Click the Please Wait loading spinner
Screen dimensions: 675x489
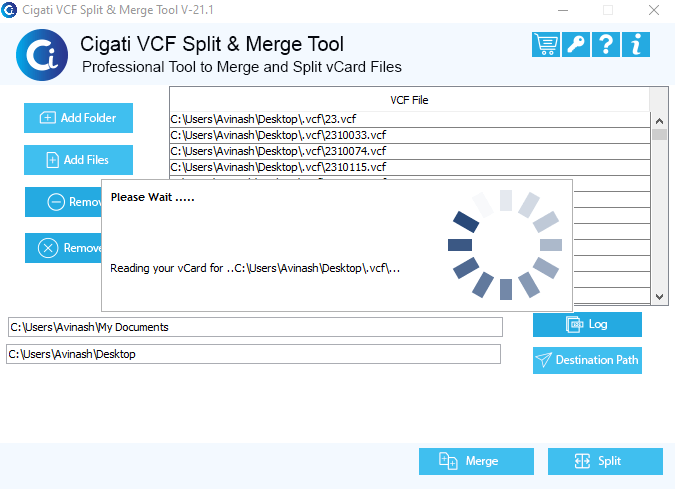(x=505, y=244)
